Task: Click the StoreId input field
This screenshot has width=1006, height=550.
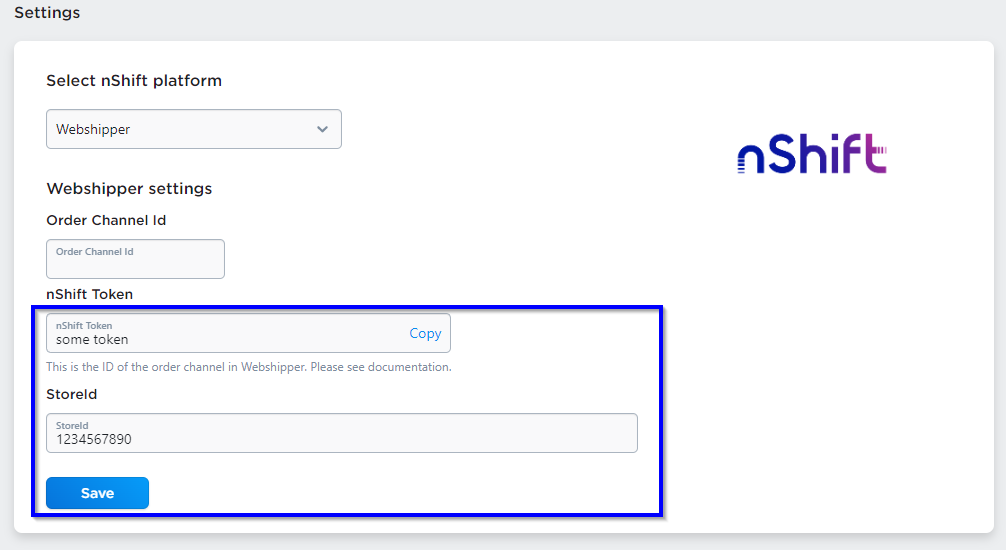Action: point(342,433)
